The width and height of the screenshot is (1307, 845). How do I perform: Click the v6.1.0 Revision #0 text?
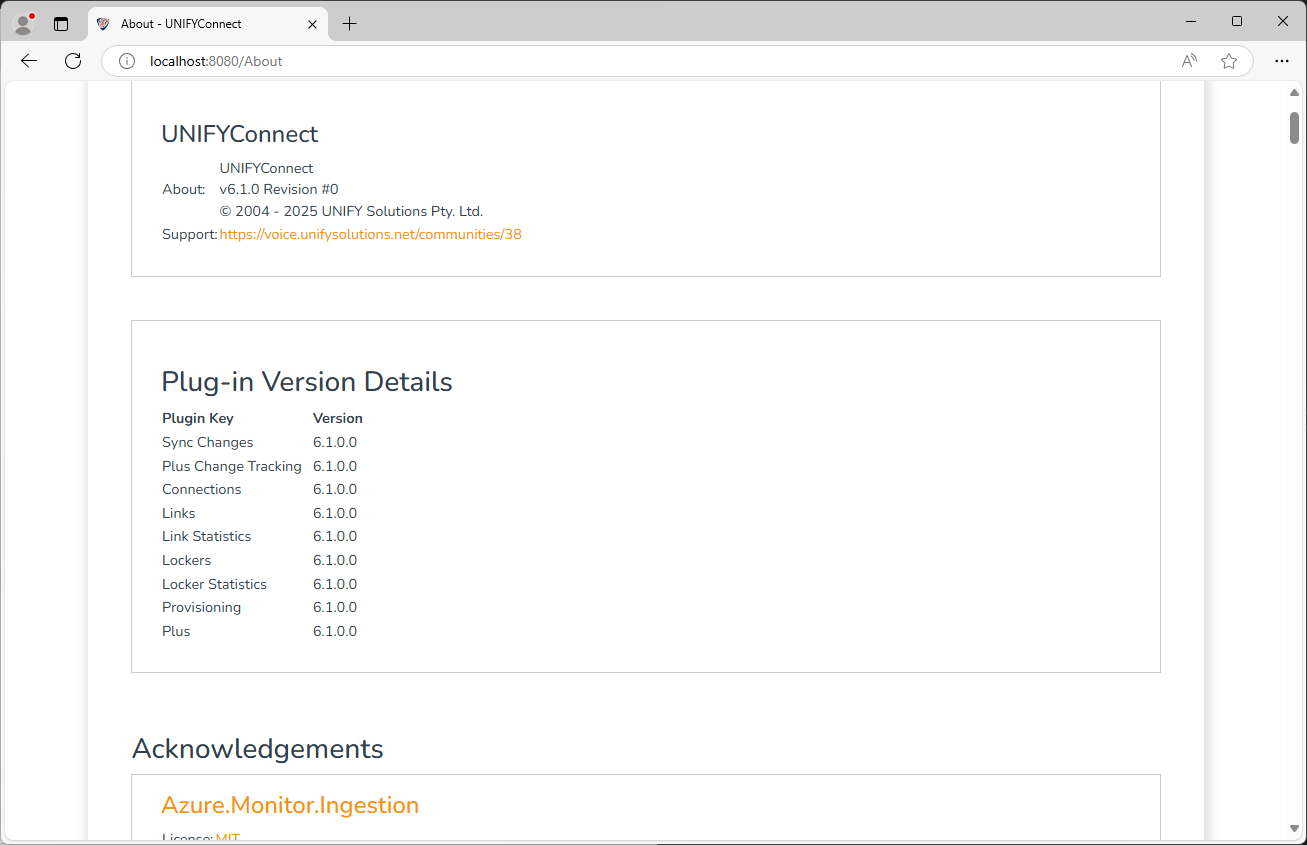[279, 190]
